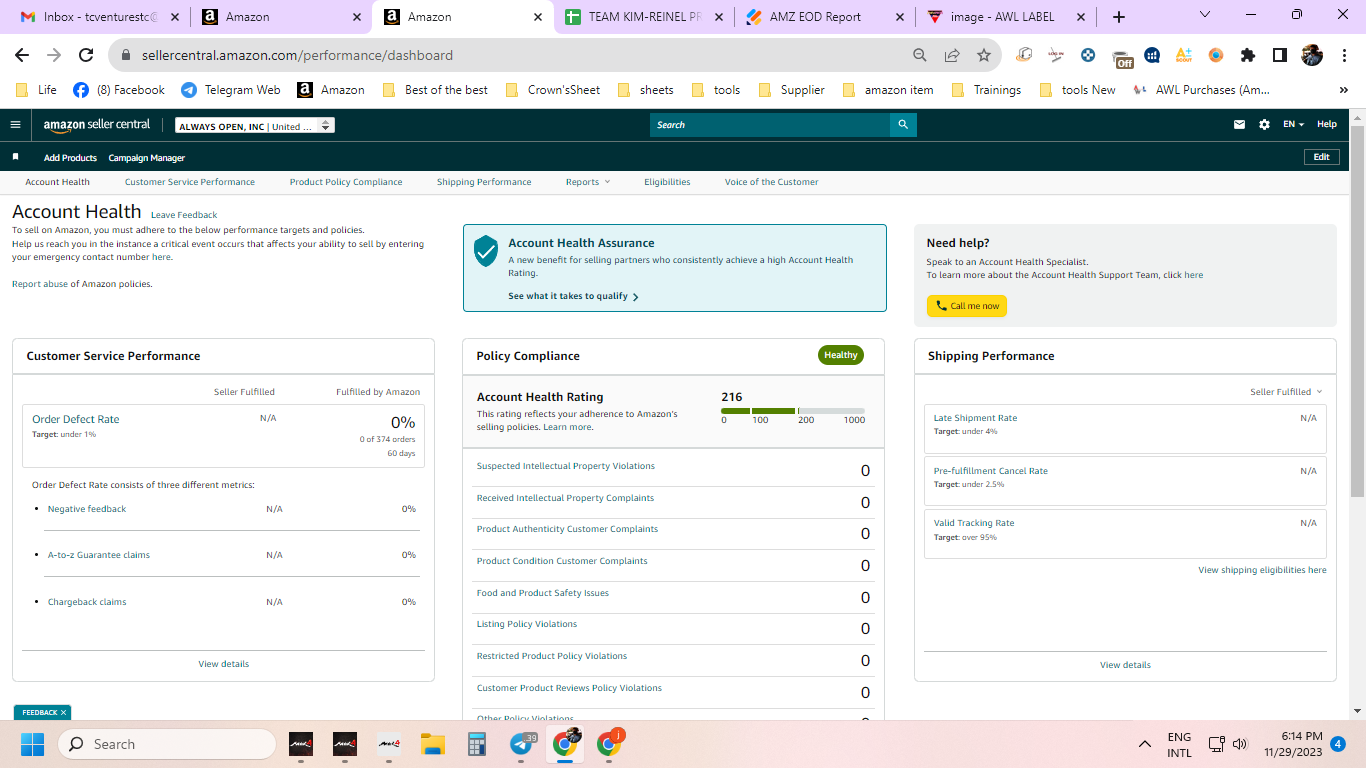The image size is (1366, 768).
Task: Open Listing Policy Violations
Action: [x=527, y=624]
